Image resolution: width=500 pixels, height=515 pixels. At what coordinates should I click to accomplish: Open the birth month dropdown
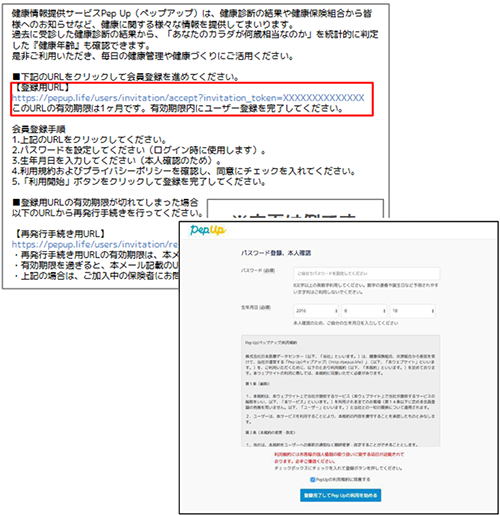coord(364,311)
